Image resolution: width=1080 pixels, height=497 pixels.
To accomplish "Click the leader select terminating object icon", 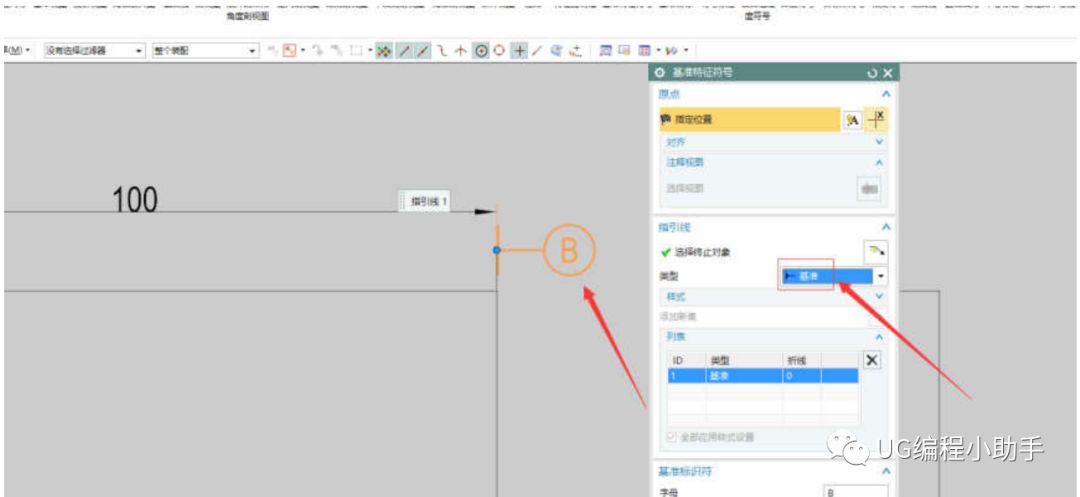I will [875, 252].
